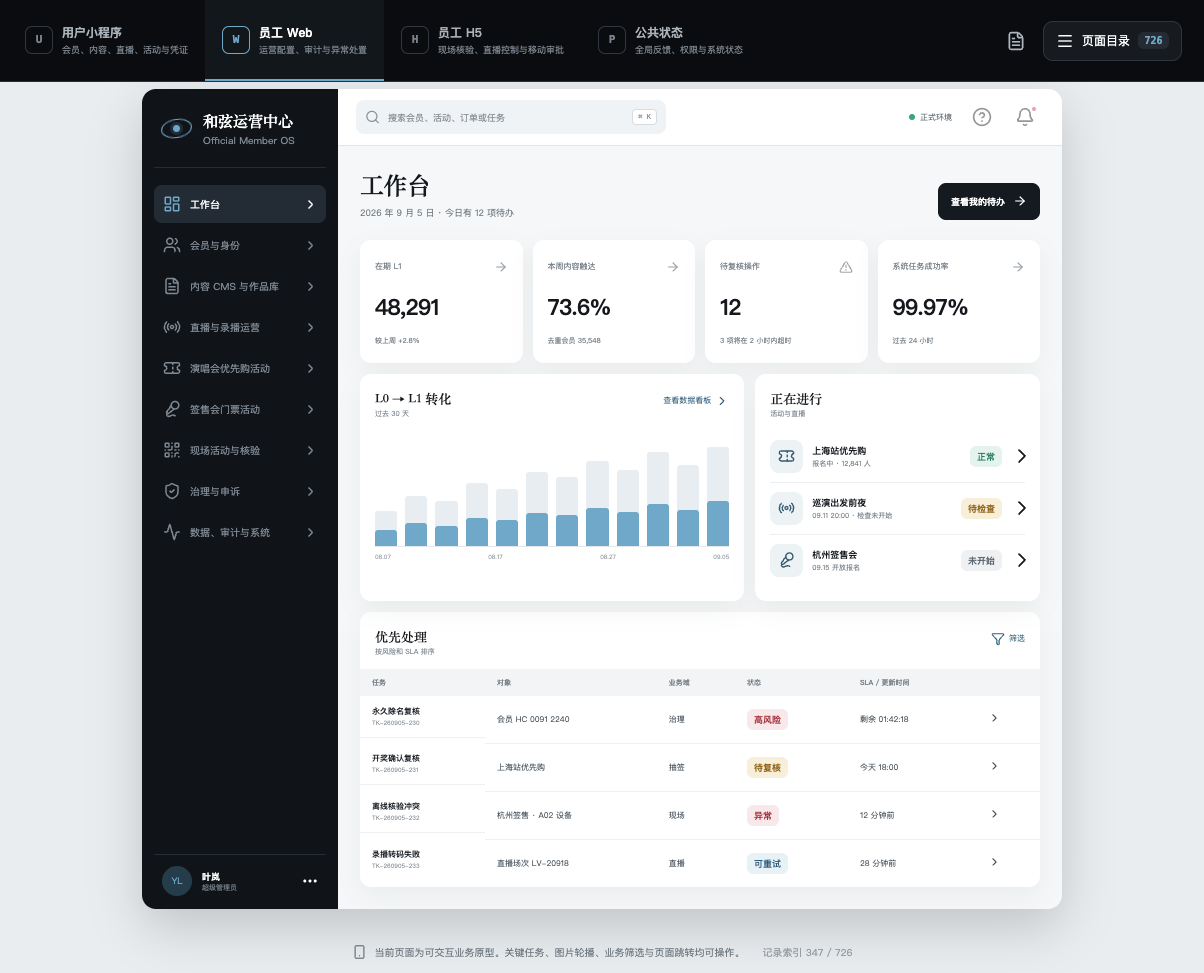Screen dimensions: 1204x973
Task: Open the document icon in top bar
Action: pos(1015,41)
